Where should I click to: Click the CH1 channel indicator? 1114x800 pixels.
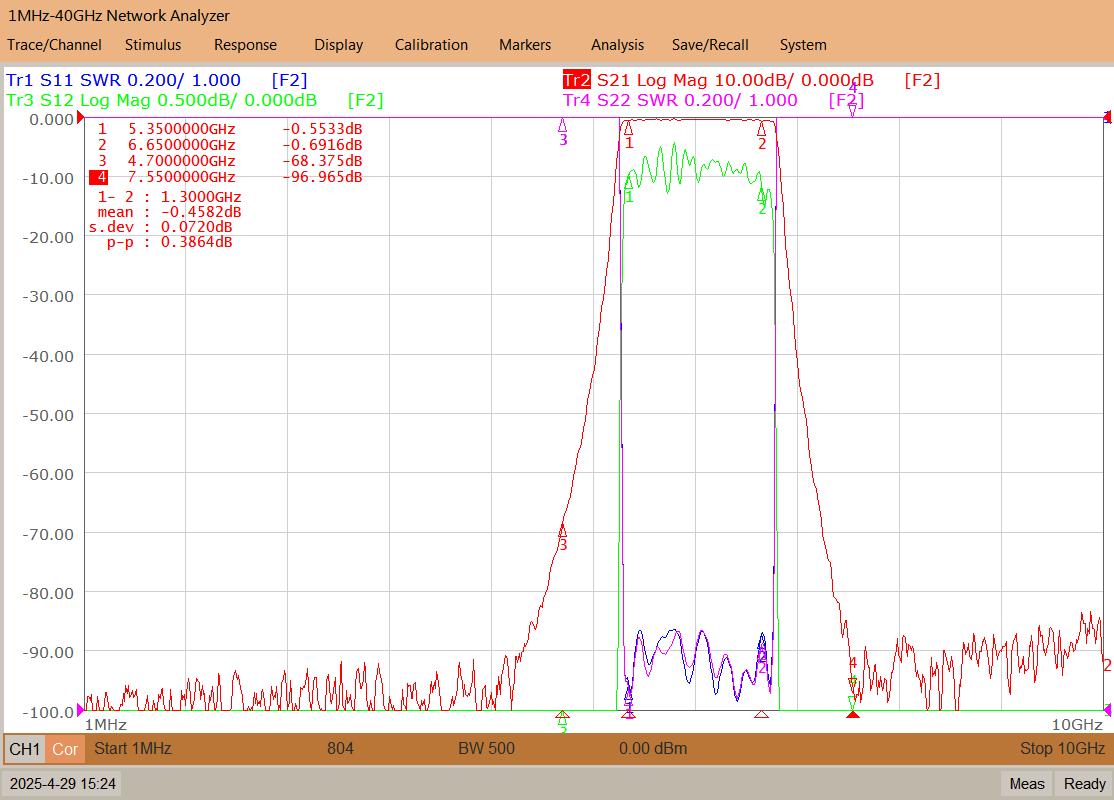[x=25, y=749]
